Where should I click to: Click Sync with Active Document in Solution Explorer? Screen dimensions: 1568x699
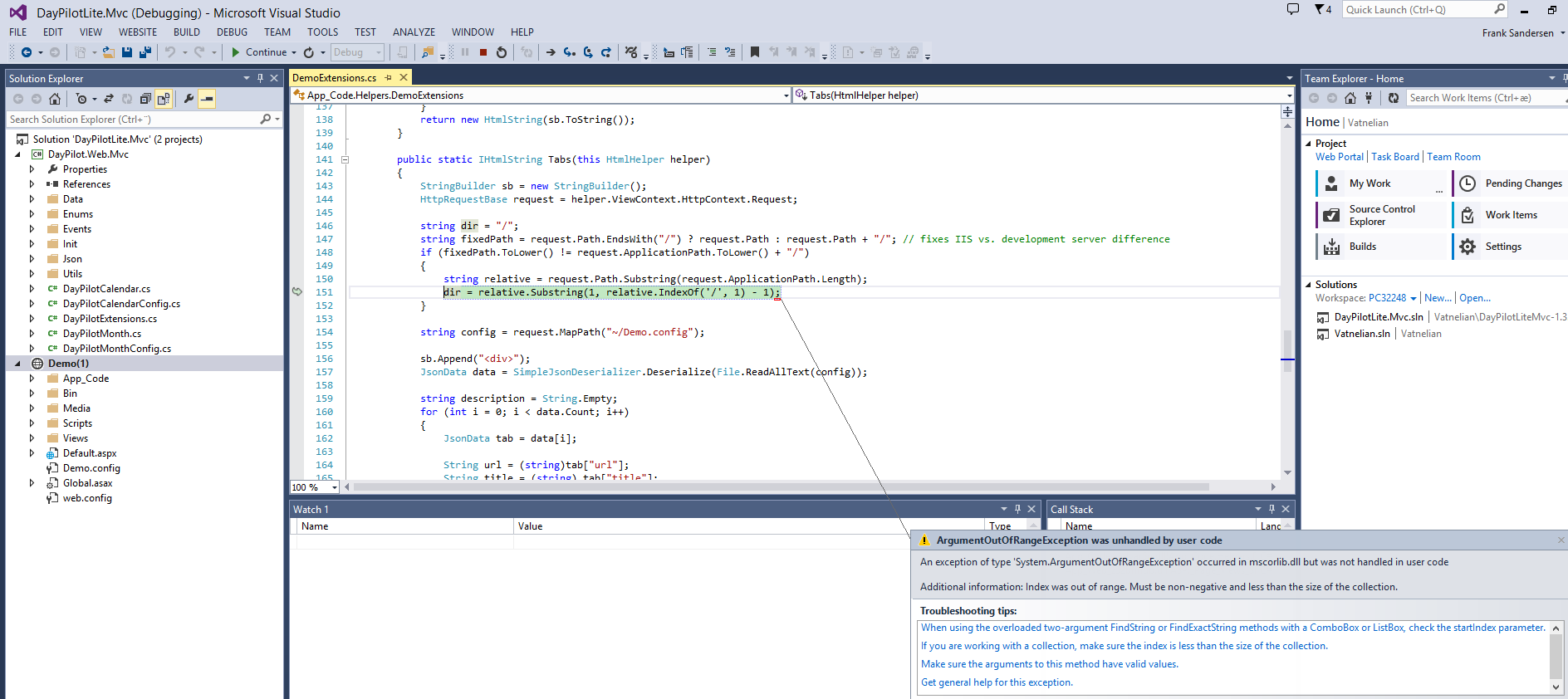point(109,99)
